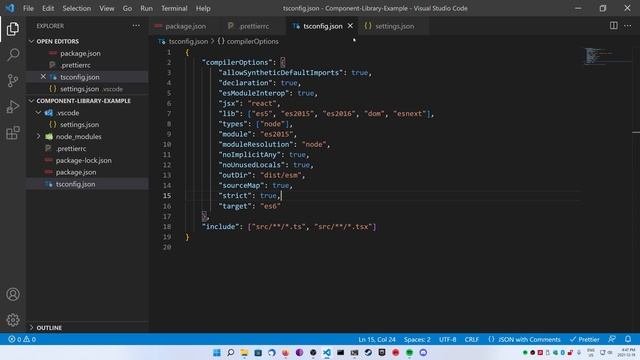Open settings.json .vscode in Open Editors
The height and width of the screenshot is (360, 640).
[x=86, y=89]
